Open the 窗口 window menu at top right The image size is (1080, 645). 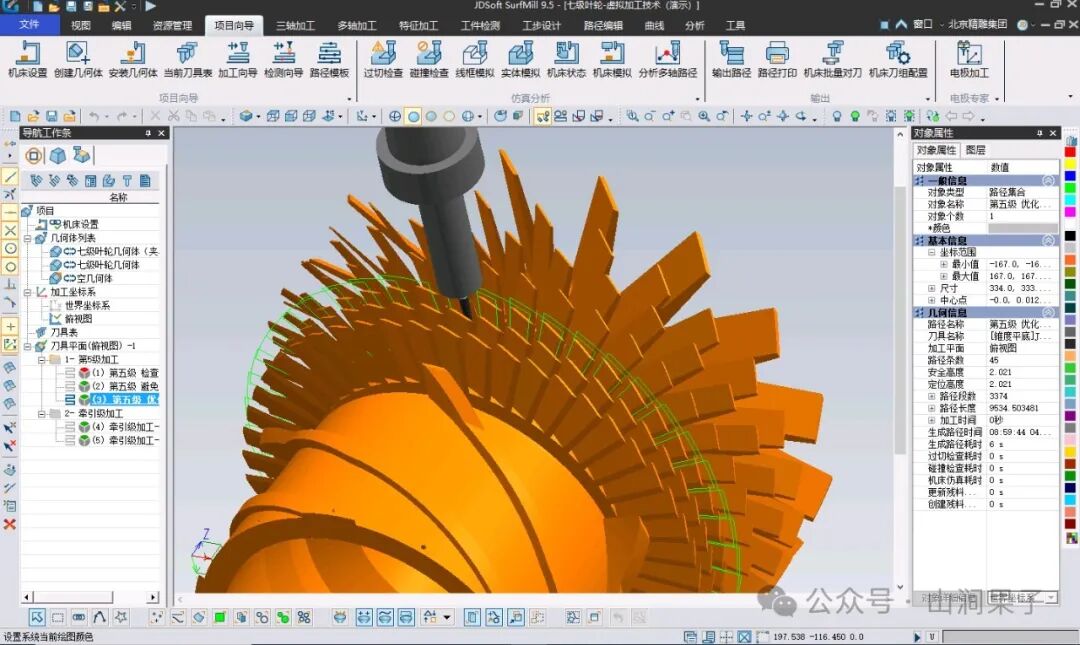click(x=922, y=24)
